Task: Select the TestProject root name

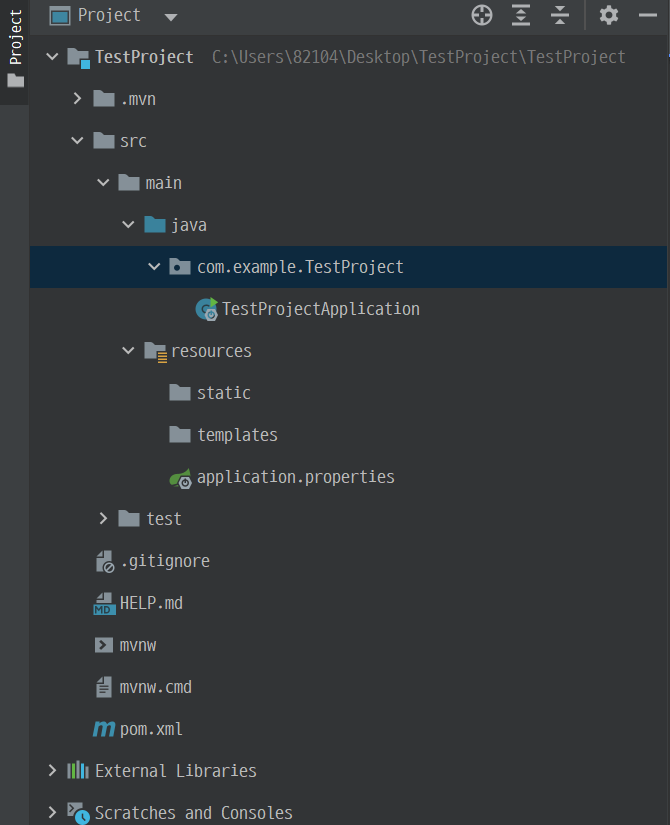Action: (144, 57)
